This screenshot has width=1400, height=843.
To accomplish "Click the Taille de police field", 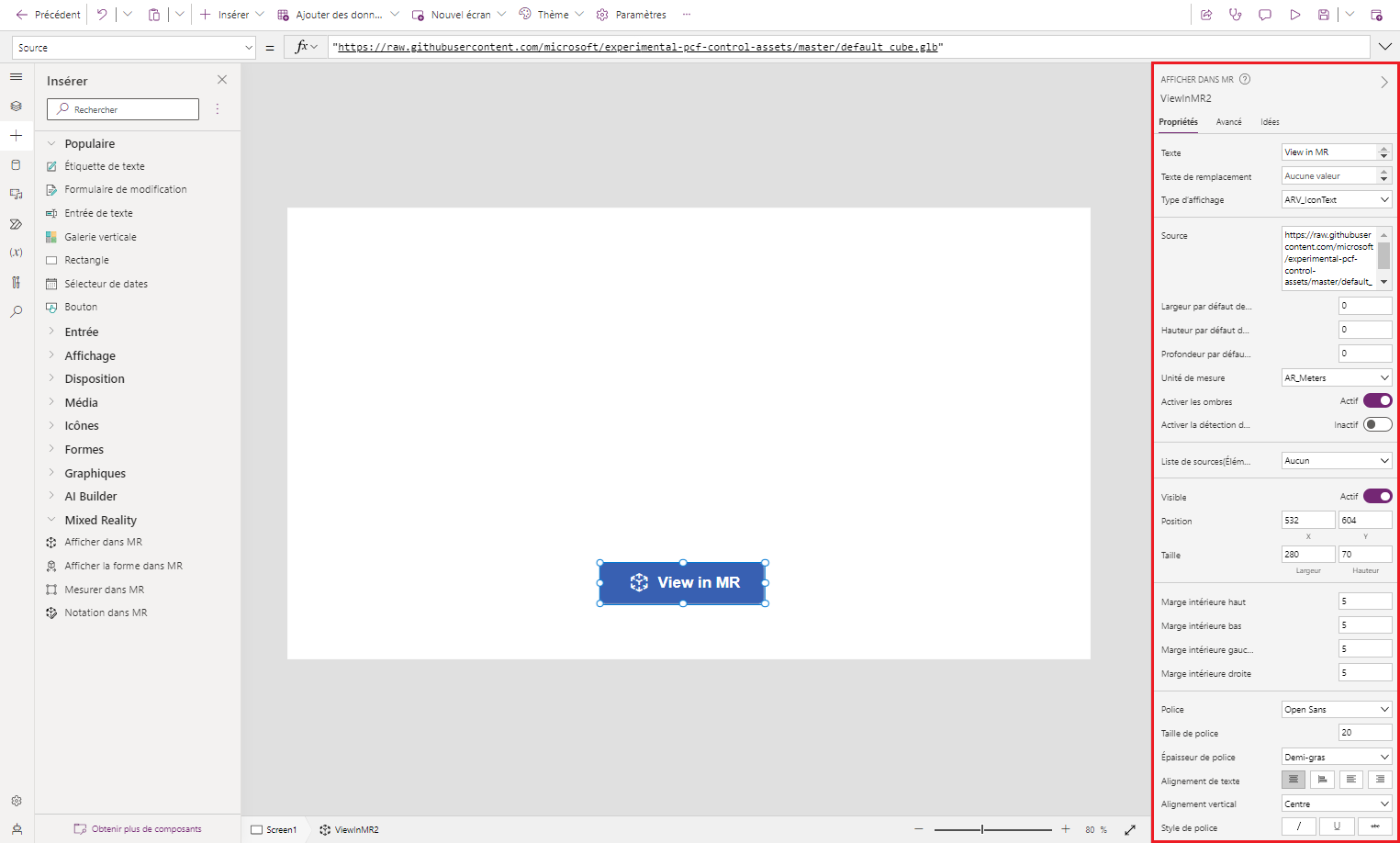I will point(1365,733).
